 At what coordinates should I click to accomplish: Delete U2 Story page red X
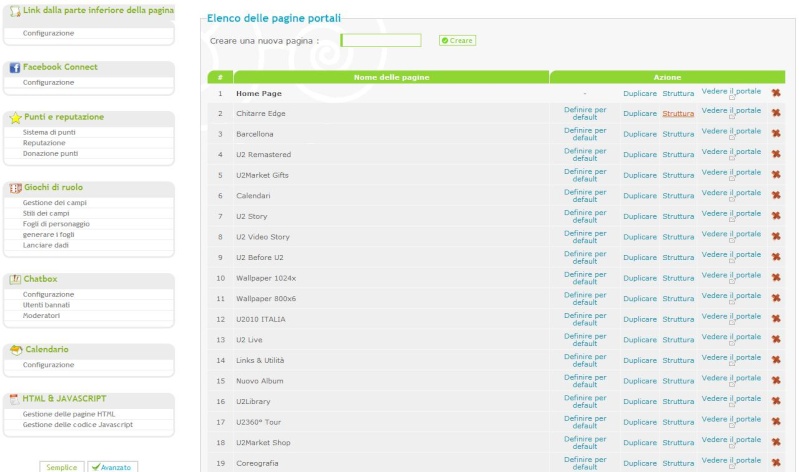776,216
